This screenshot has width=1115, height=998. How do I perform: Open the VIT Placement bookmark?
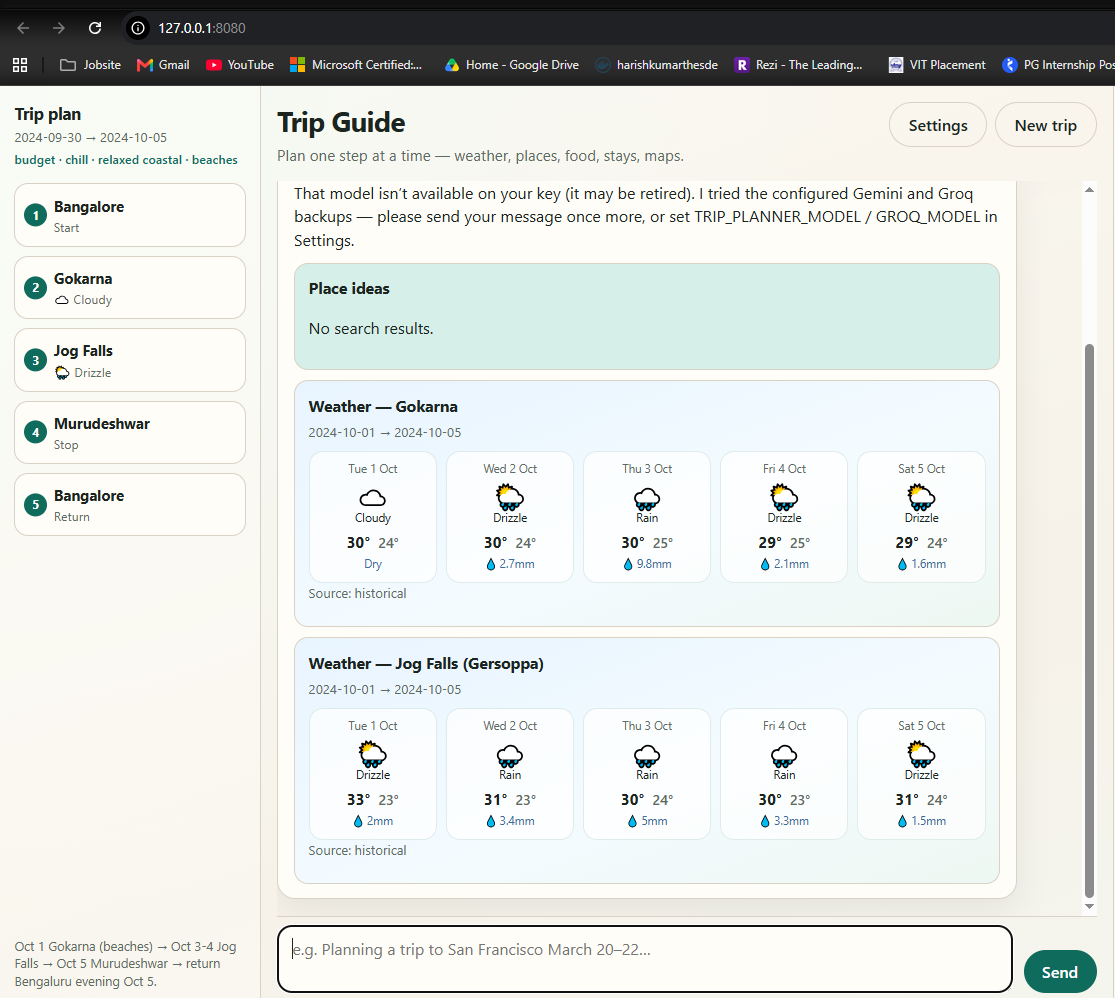pos(937,65)
